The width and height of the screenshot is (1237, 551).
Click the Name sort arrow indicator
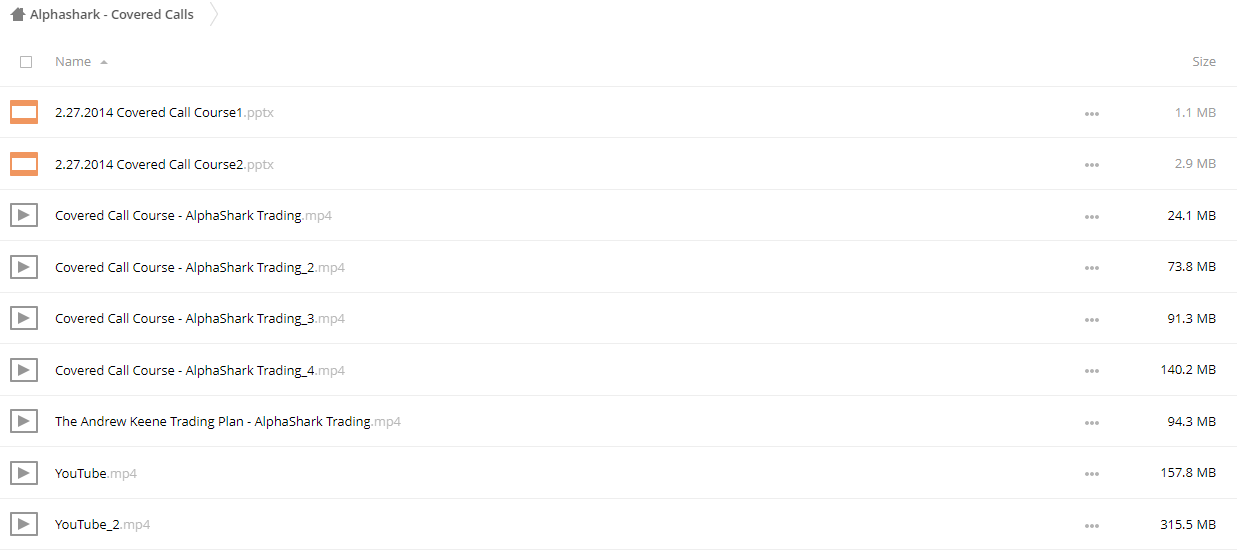tap(104, 62)
